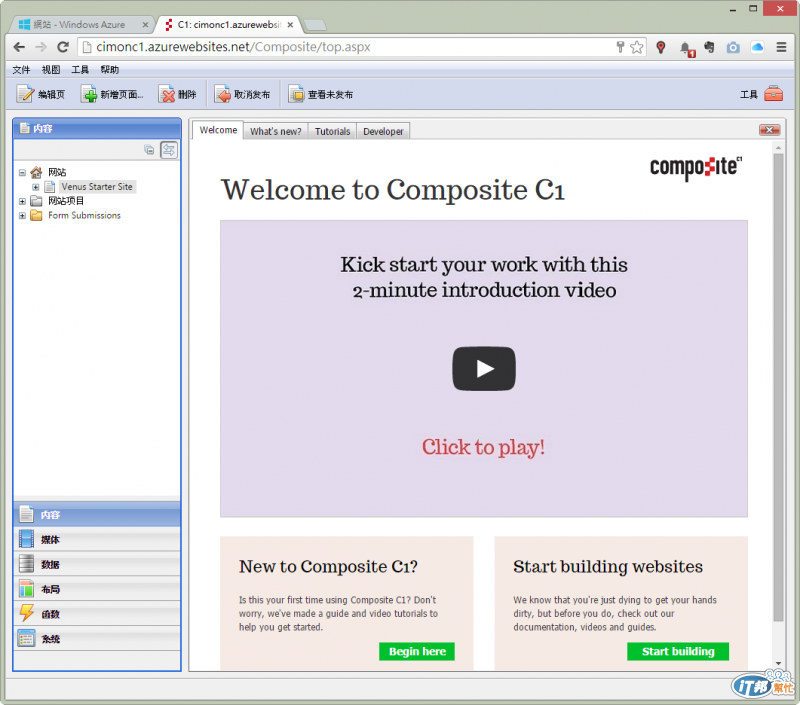The height and width of the screenshot is (705, 800).
Task: Open the Media perspective
Action: tap(97, 540)
